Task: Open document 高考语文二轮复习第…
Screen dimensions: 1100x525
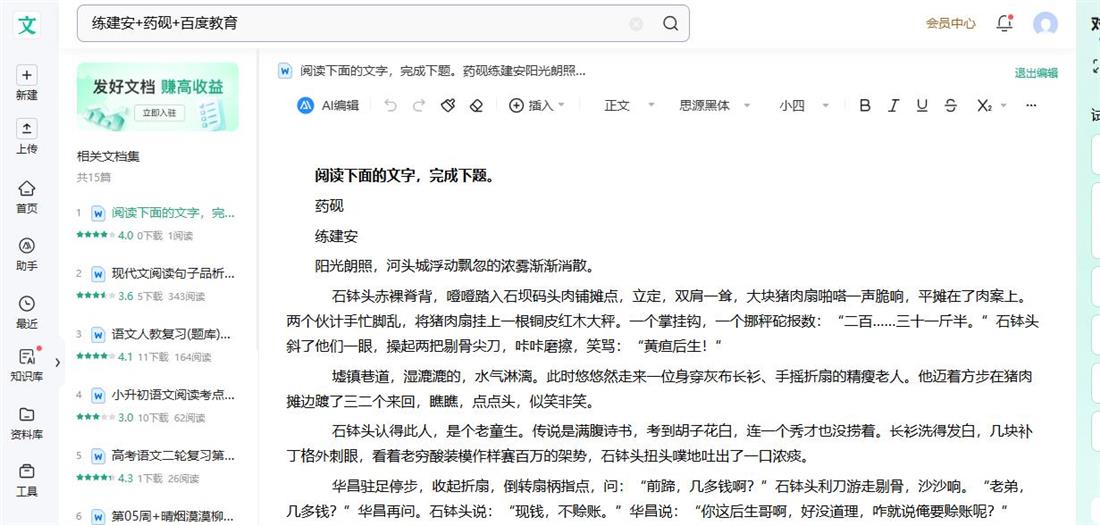Action: tap(173, 456)
